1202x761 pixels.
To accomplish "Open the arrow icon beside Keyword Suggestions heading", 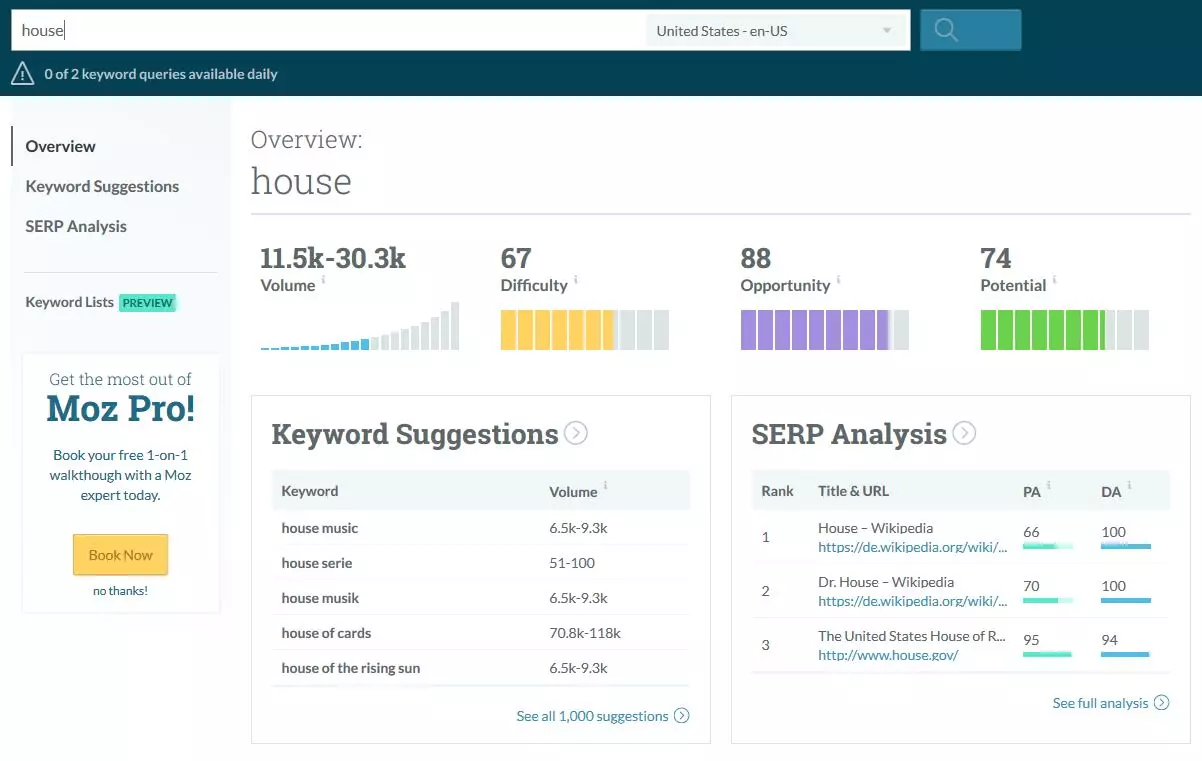I will click(575, 433).
